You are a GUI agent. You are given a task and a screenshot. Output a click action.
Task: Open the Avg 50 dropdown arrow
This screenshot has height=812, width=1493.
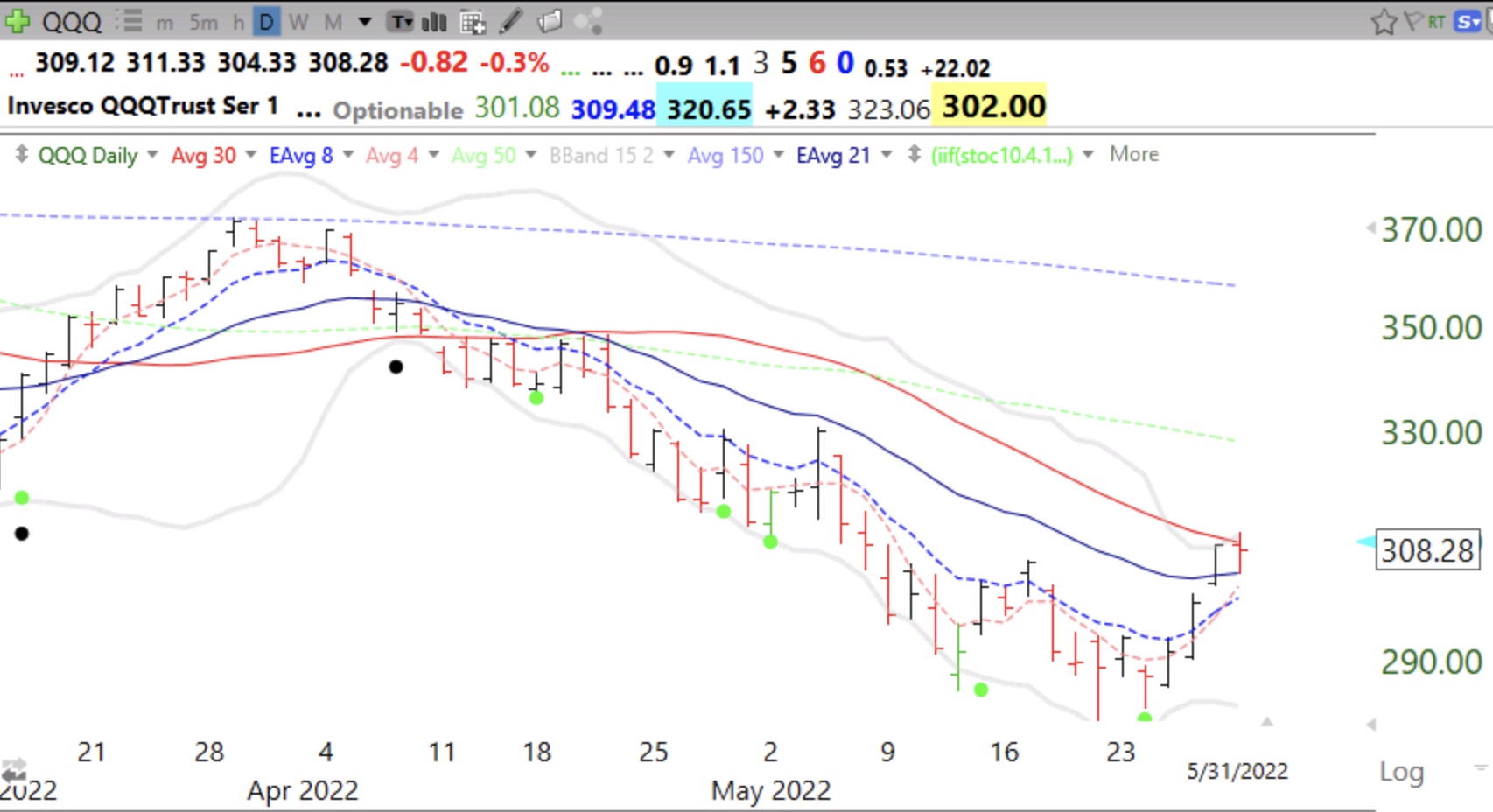531,155
